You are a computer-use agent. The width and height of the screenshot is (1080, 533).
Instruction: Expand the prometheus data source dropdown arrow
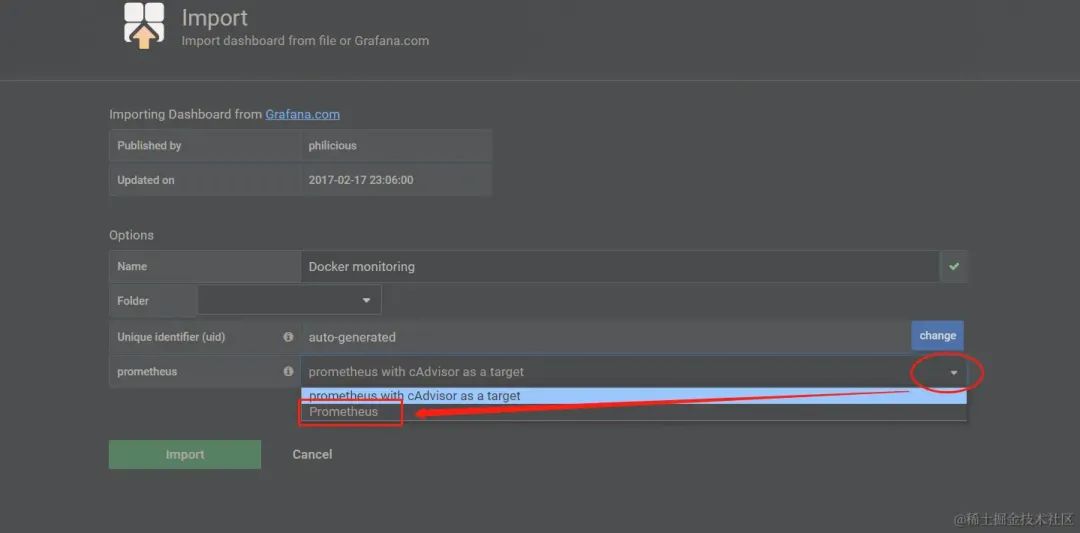click(x=954, y=373)
